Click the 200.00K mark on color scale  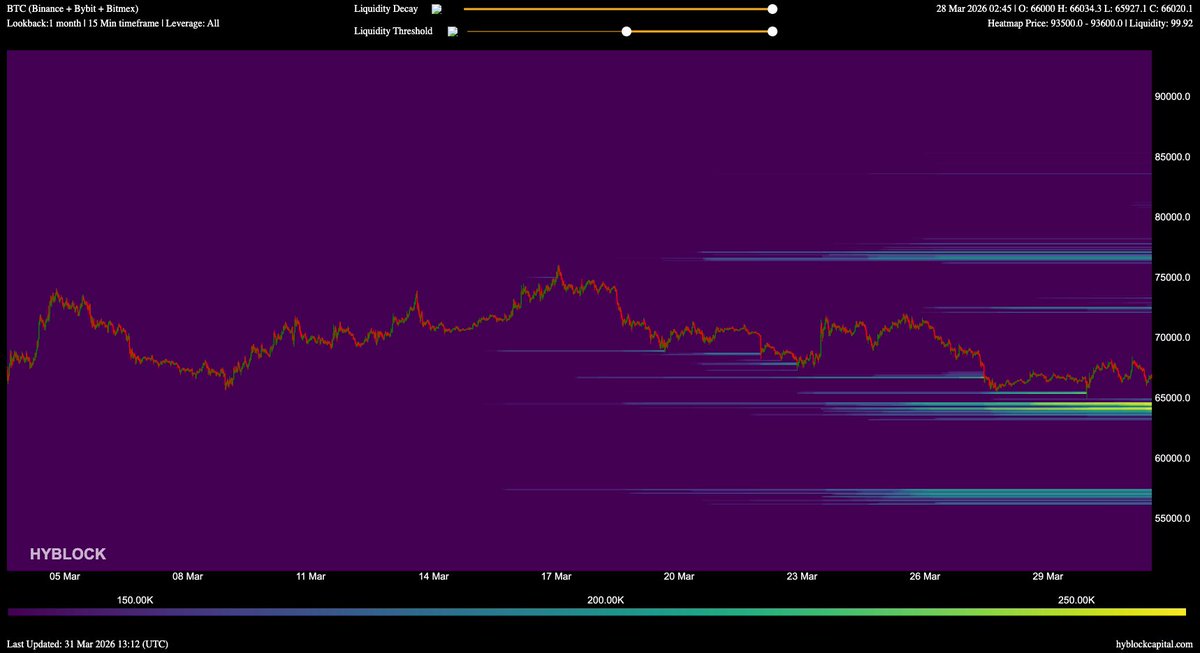click(x=606, y=600)
